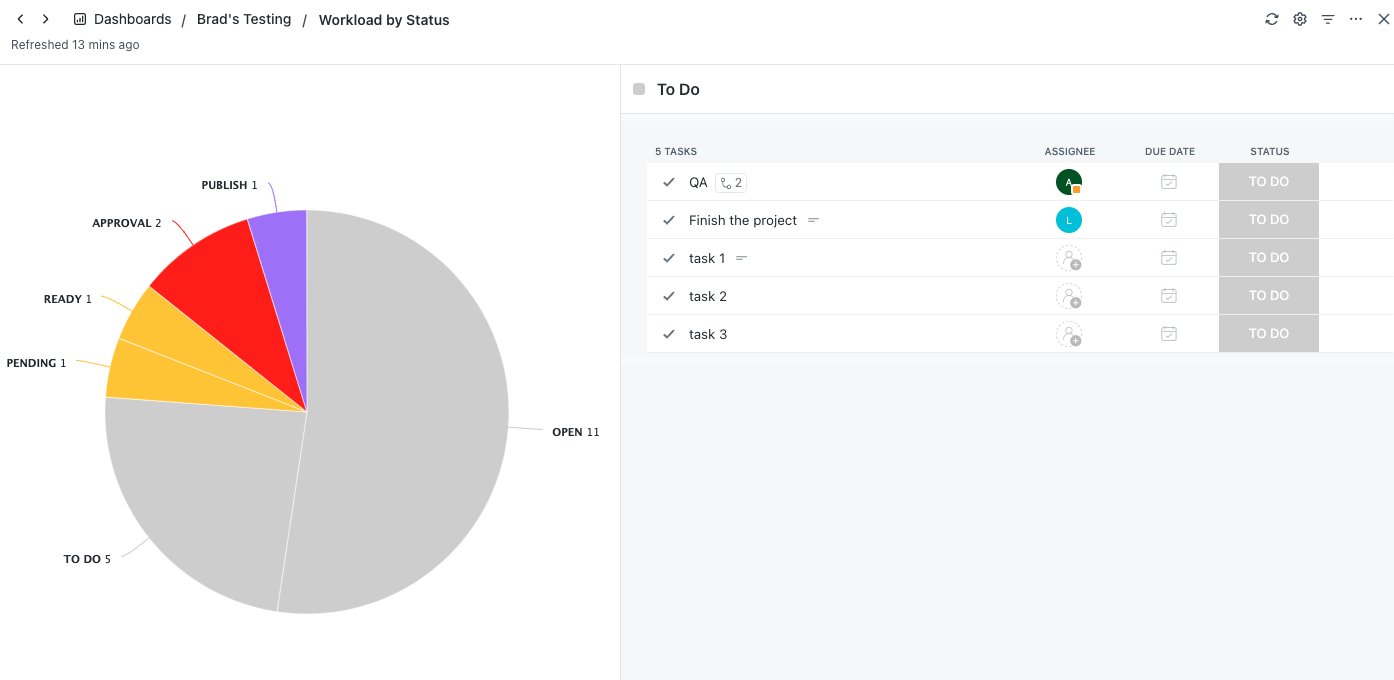This screenshot has width=1394, height=680.
Task: Select the To Do card checkbox
Action: coord(638,88)
